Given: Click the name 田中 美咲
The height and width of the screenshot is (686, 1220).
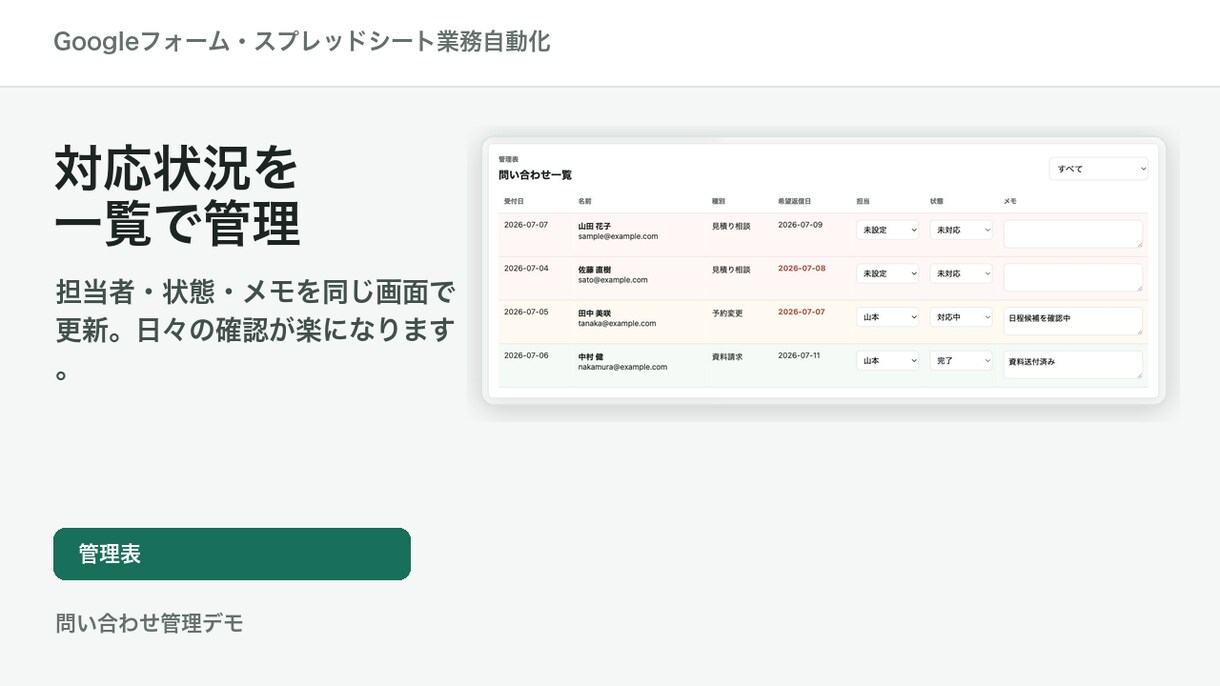Looking at the screenshot, I should pyautogui.click(x=594, y=313).
